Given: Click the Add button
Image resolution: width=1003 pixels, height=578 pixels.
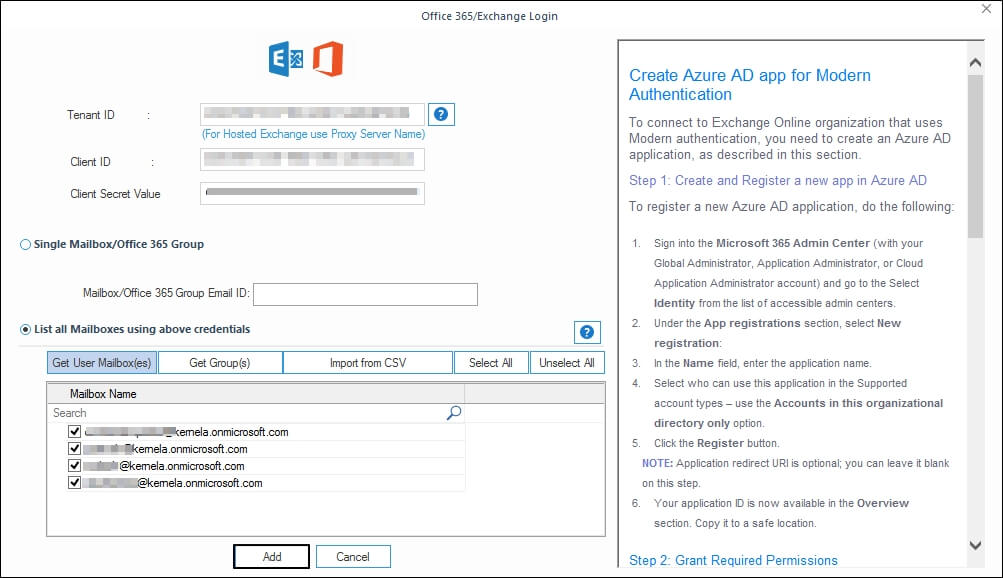Looking at the screenshot, I should 271,556.
